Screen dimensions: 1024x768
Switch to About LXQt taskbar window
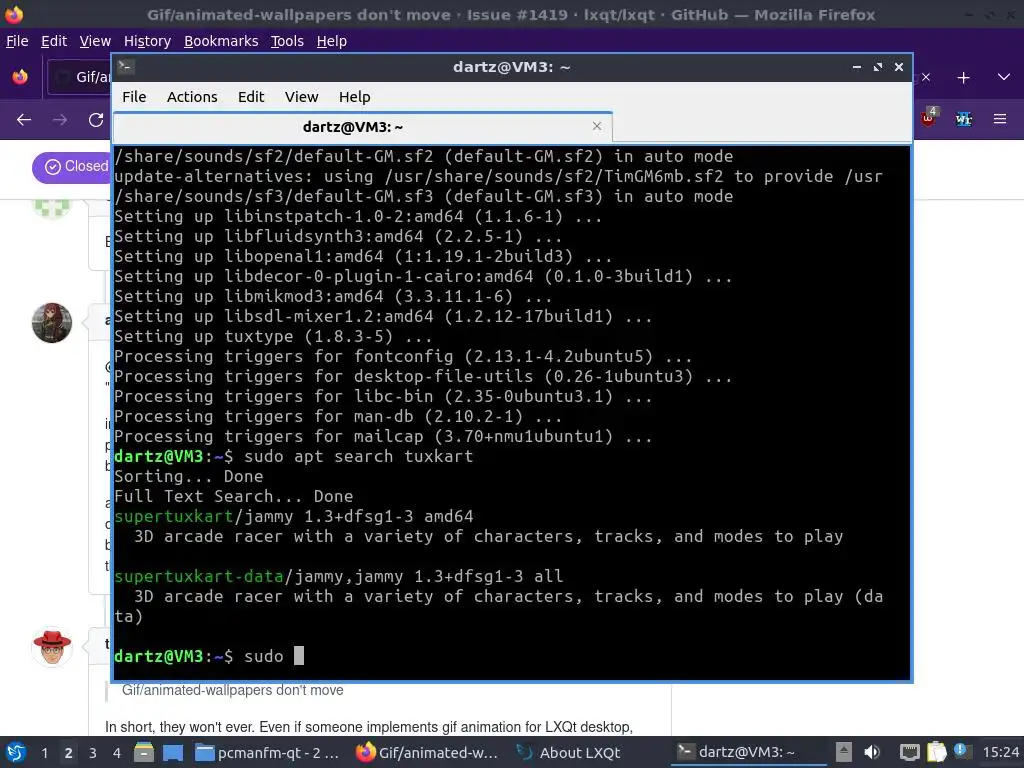[568, 752]
